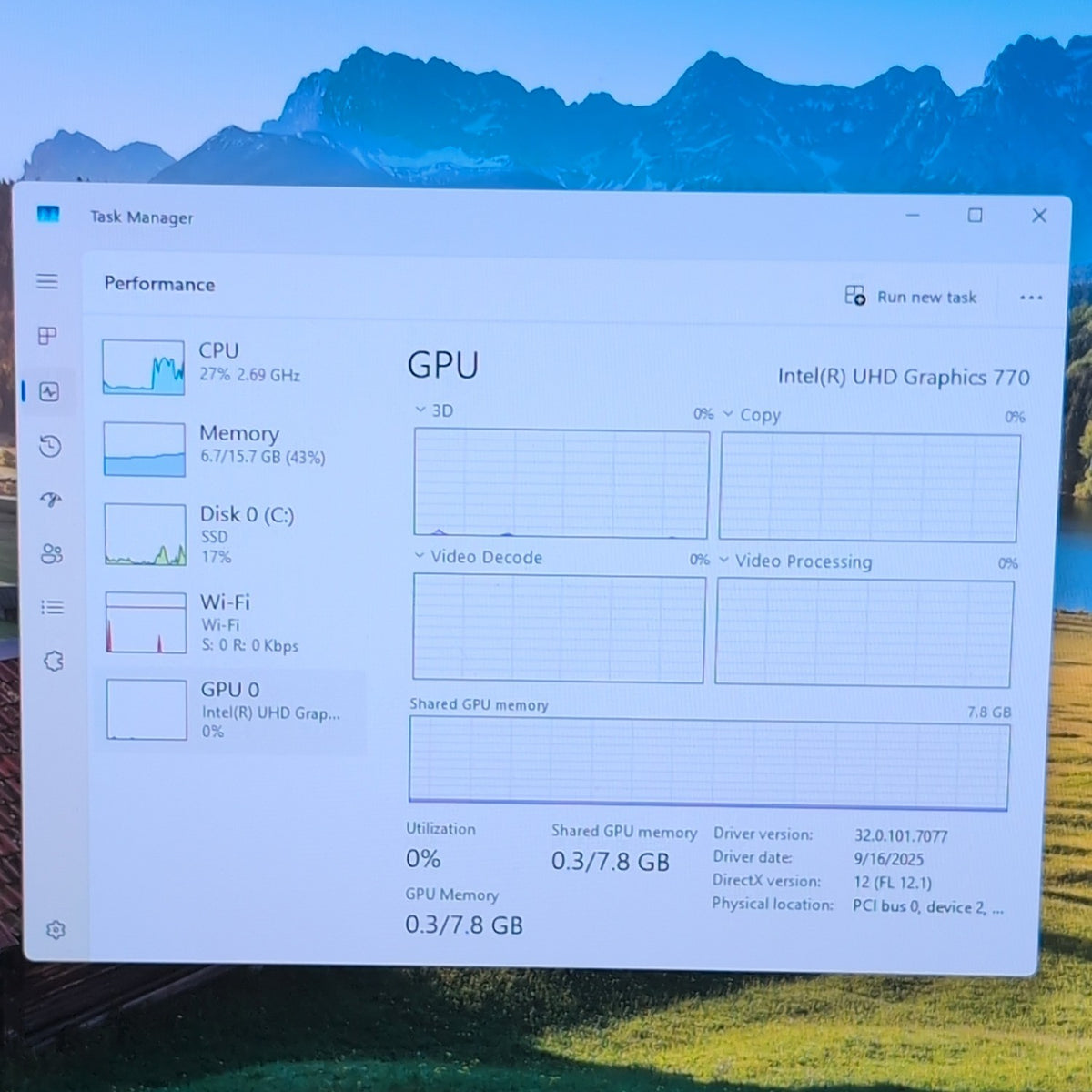This screenshot has height=1092, width=1092.
Task: Click Run new task button
Action: pos(911,296)
